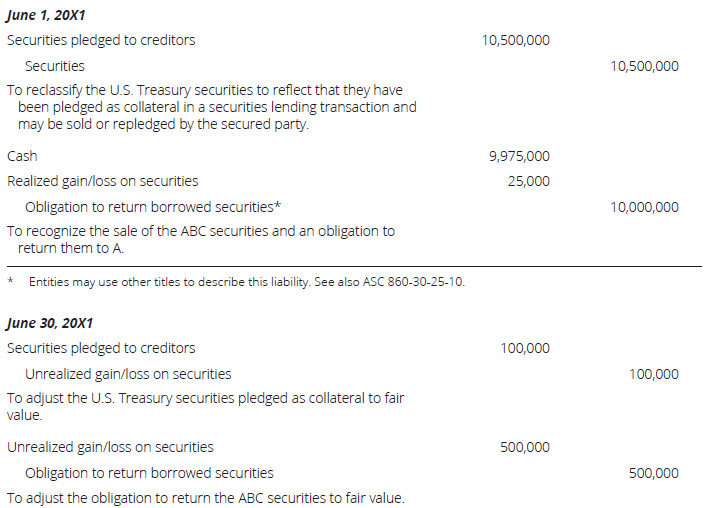This screenshot has width=705, height=508.
Task: Select the Cash account line
Action: tap(22, 157)
